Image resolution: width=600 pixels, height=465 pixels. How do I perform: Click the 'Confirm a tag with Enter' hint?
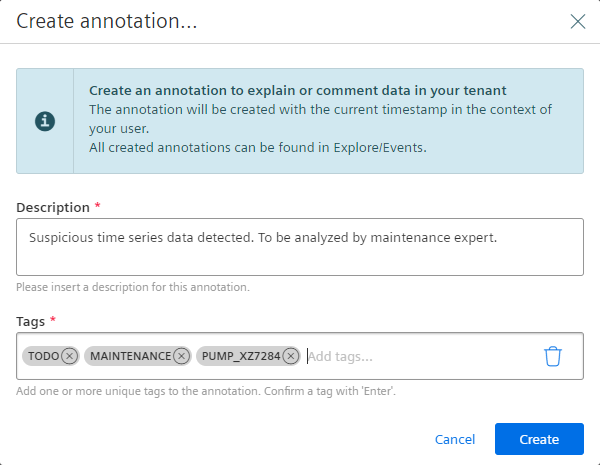(x=330, y=391)
